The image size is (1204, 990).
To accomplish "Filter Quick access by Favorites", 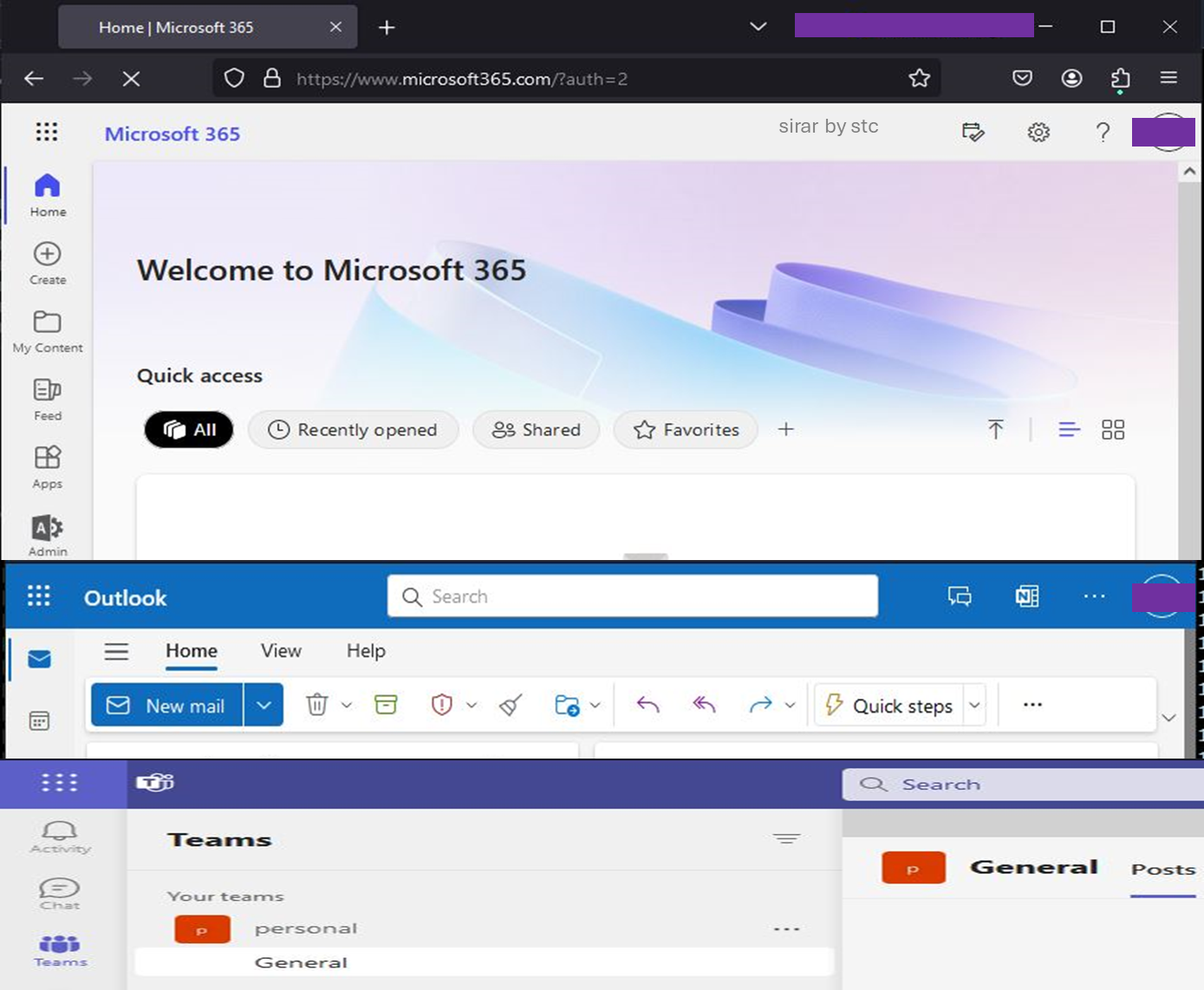I will pyautogui.click(x=686, y=430).
